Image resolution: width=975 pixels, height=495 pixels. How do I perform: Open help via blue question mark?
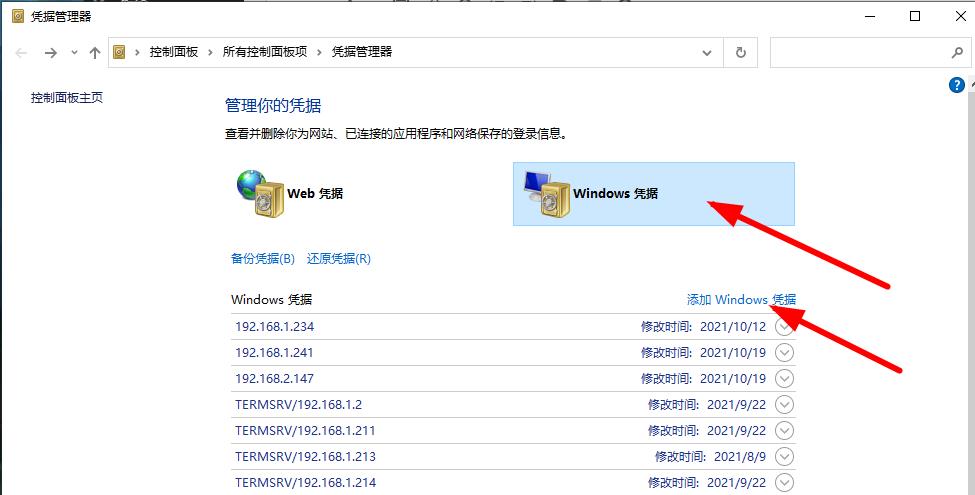click(x=956, y=86)
